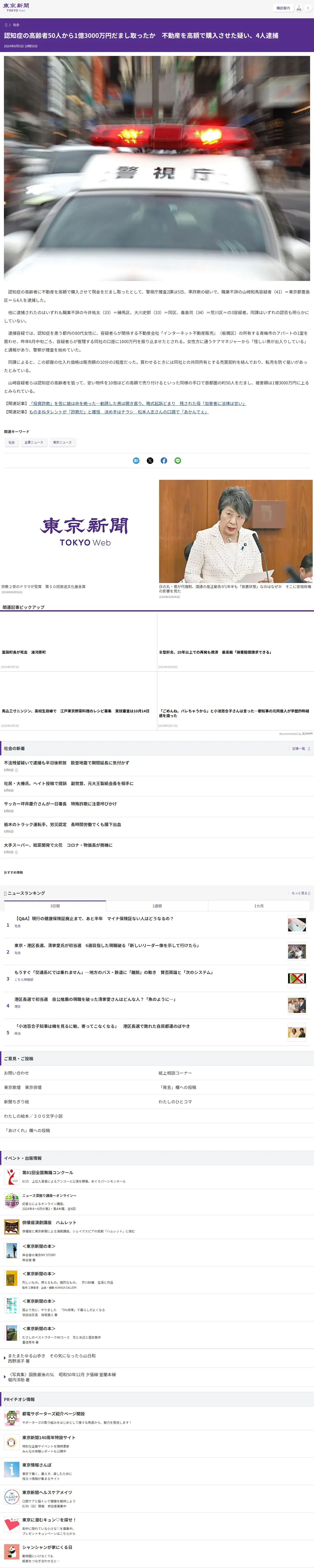Click the Tokyo Shimbun Web logo in header

16,7
